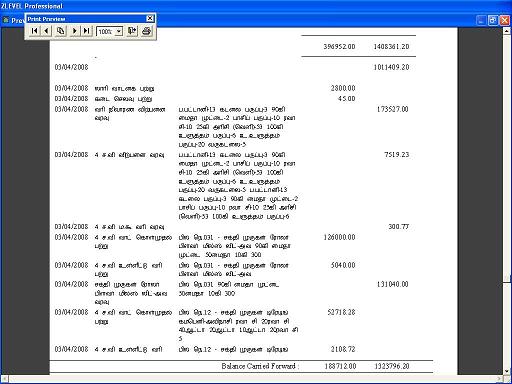Click the amount 126000.00
Viewport: 512px width, 384px height.
click(x=339, y=237)
